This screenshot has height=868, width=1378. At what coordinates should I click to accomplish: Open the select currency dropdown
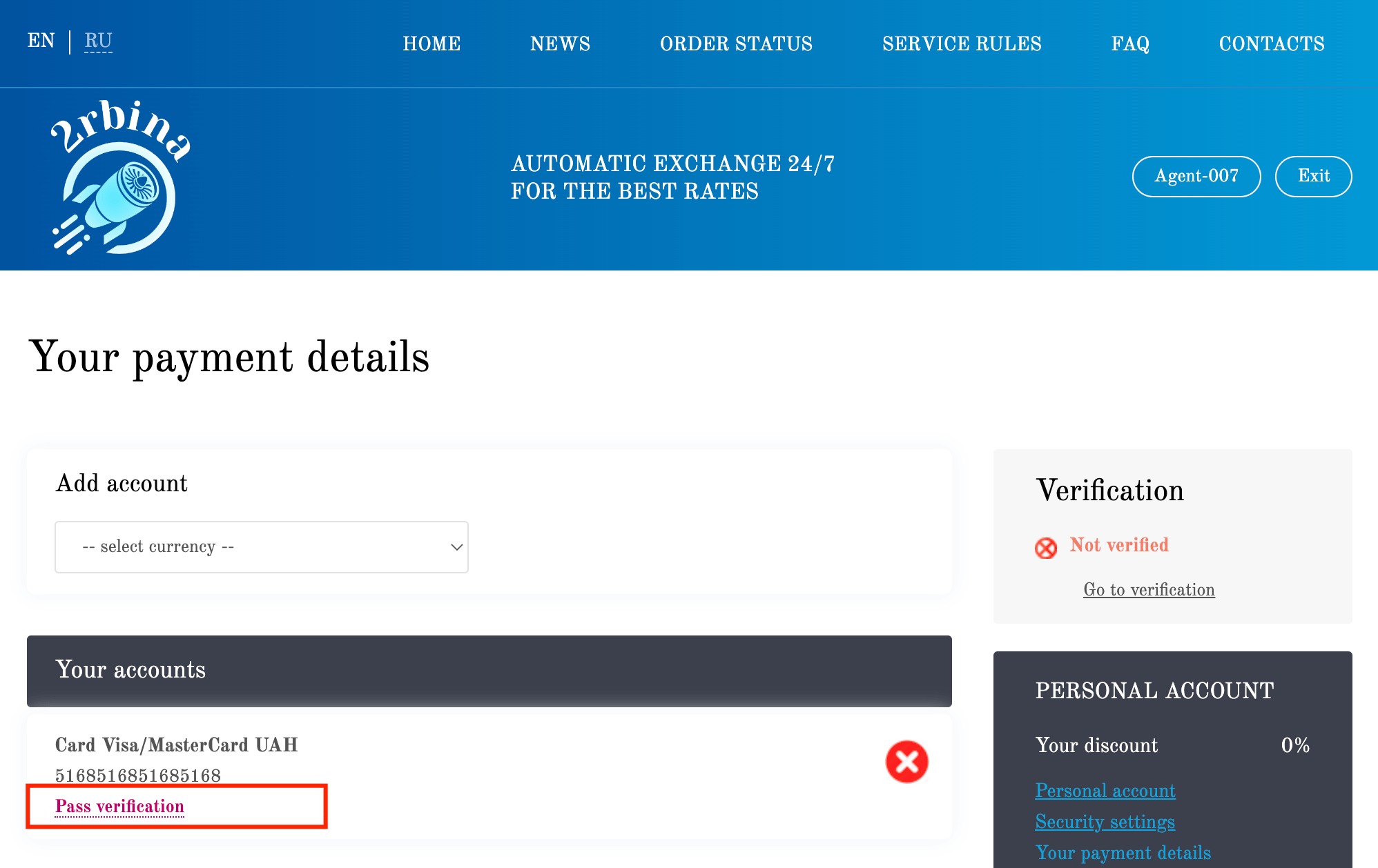pos(262,547)
